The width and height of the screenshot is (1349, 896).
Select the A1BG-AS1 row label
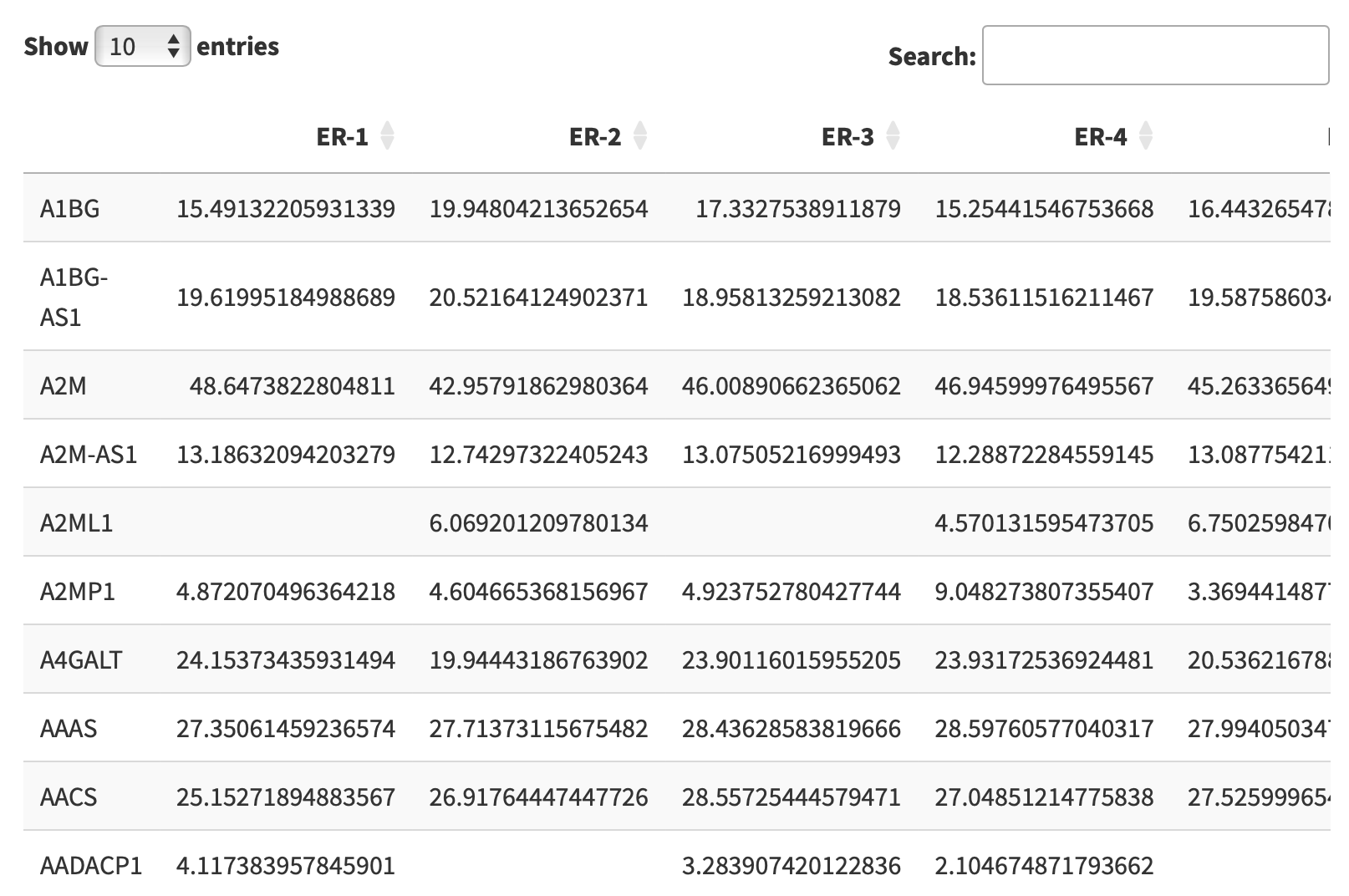pos(74,297)
